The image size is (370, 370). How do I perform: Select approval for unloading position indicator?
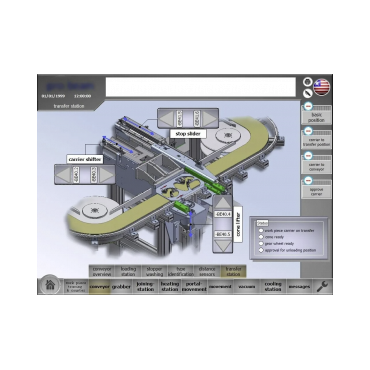pos(261,250)
